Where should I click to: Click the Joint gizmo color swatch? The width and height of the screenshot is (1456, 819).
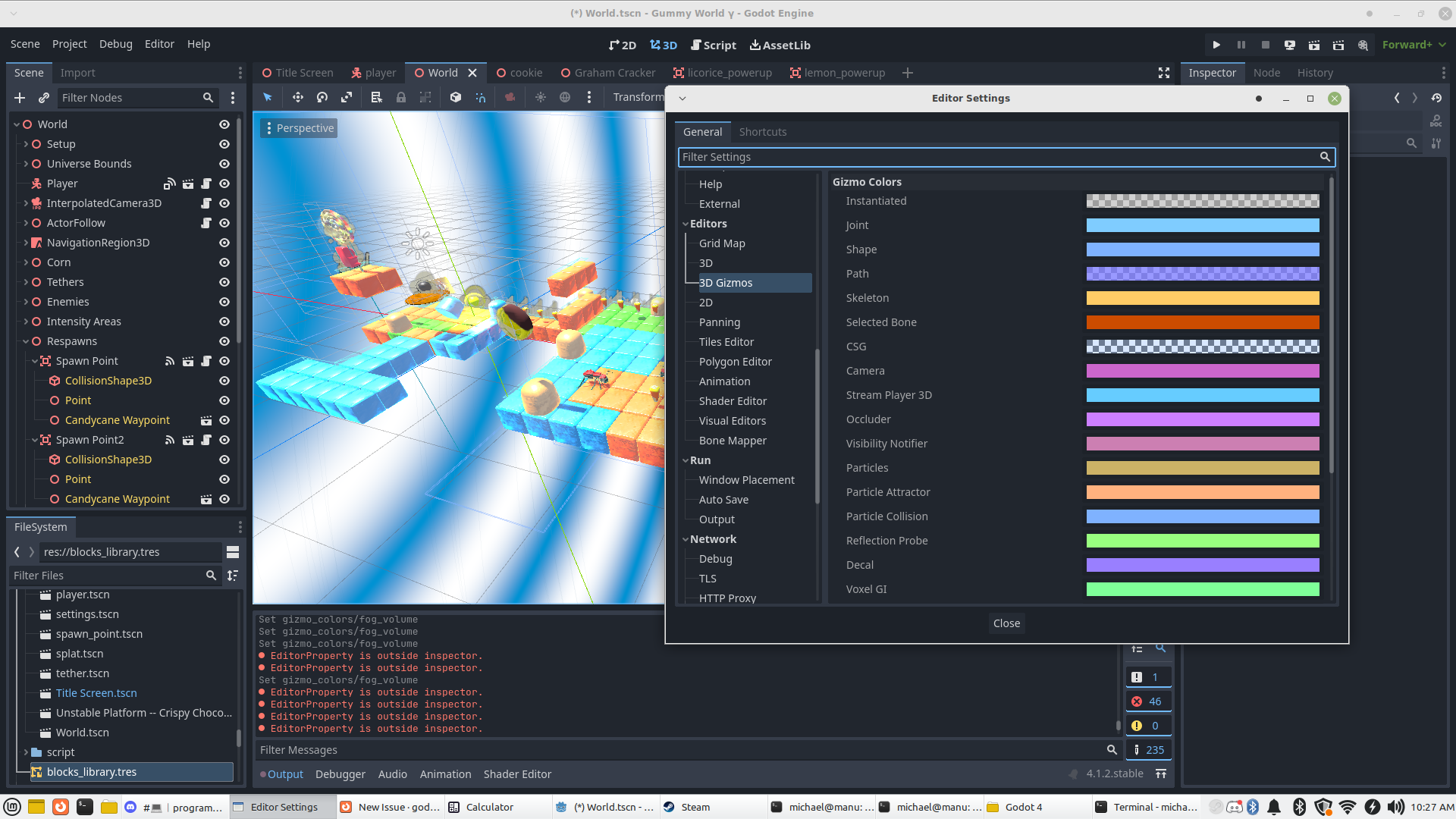(x=1202, y=224)
